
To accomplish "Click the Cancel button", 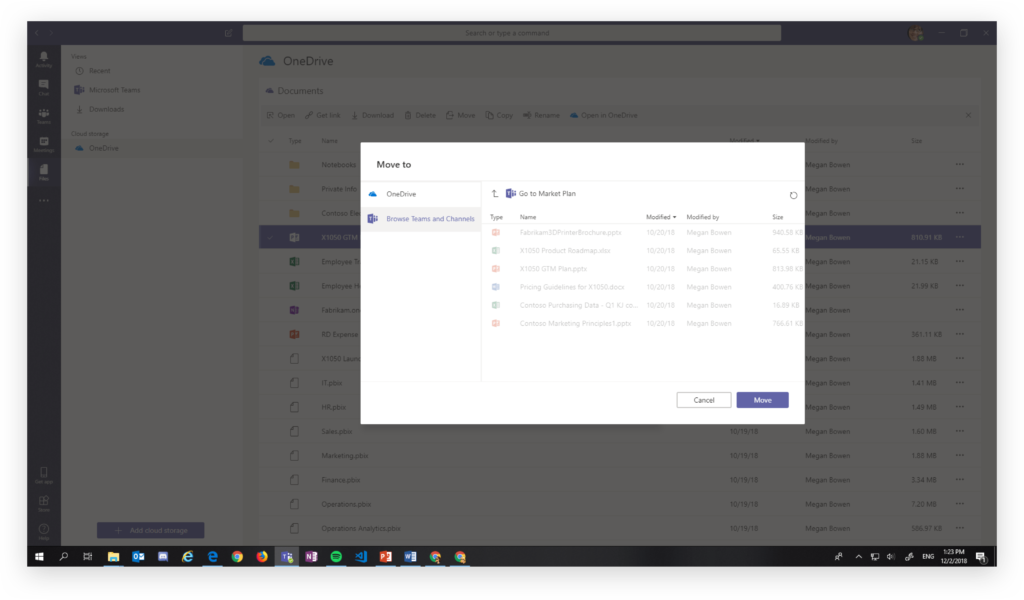I will coord(703,400).
